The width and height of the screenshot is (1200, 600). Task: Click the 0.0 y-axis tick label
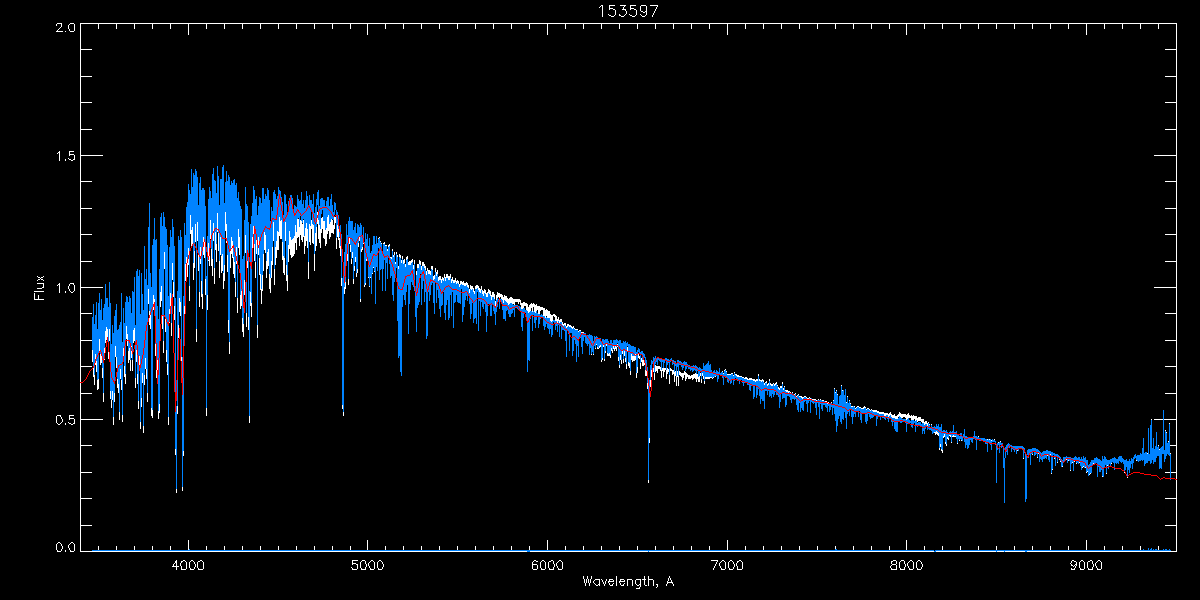[x=64, y=548]
